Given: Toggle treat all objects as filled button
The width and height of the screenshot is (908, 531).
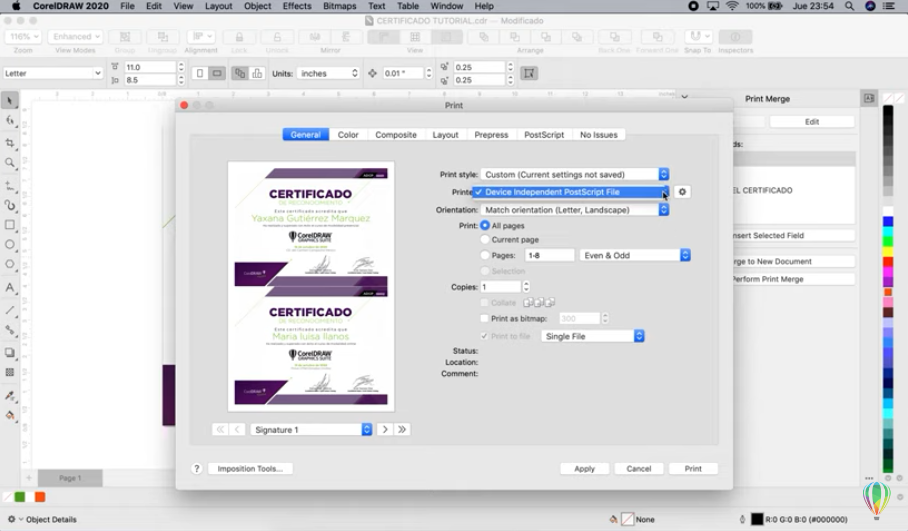Looking at the screenshot, I should [x=529, y=74].
